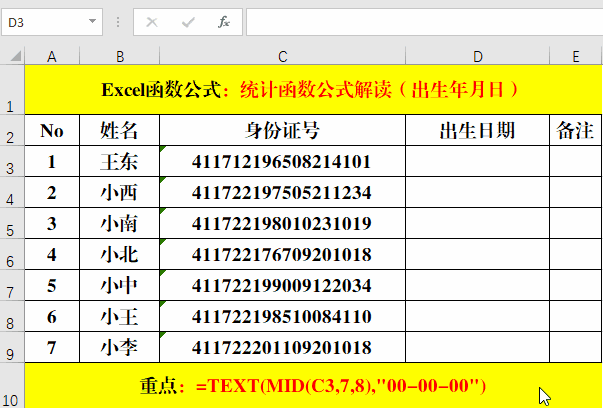Select empty 出生日期 cell for 王东
The width and height of the screenshot is (603, 408).
click(x=478, y=161)
